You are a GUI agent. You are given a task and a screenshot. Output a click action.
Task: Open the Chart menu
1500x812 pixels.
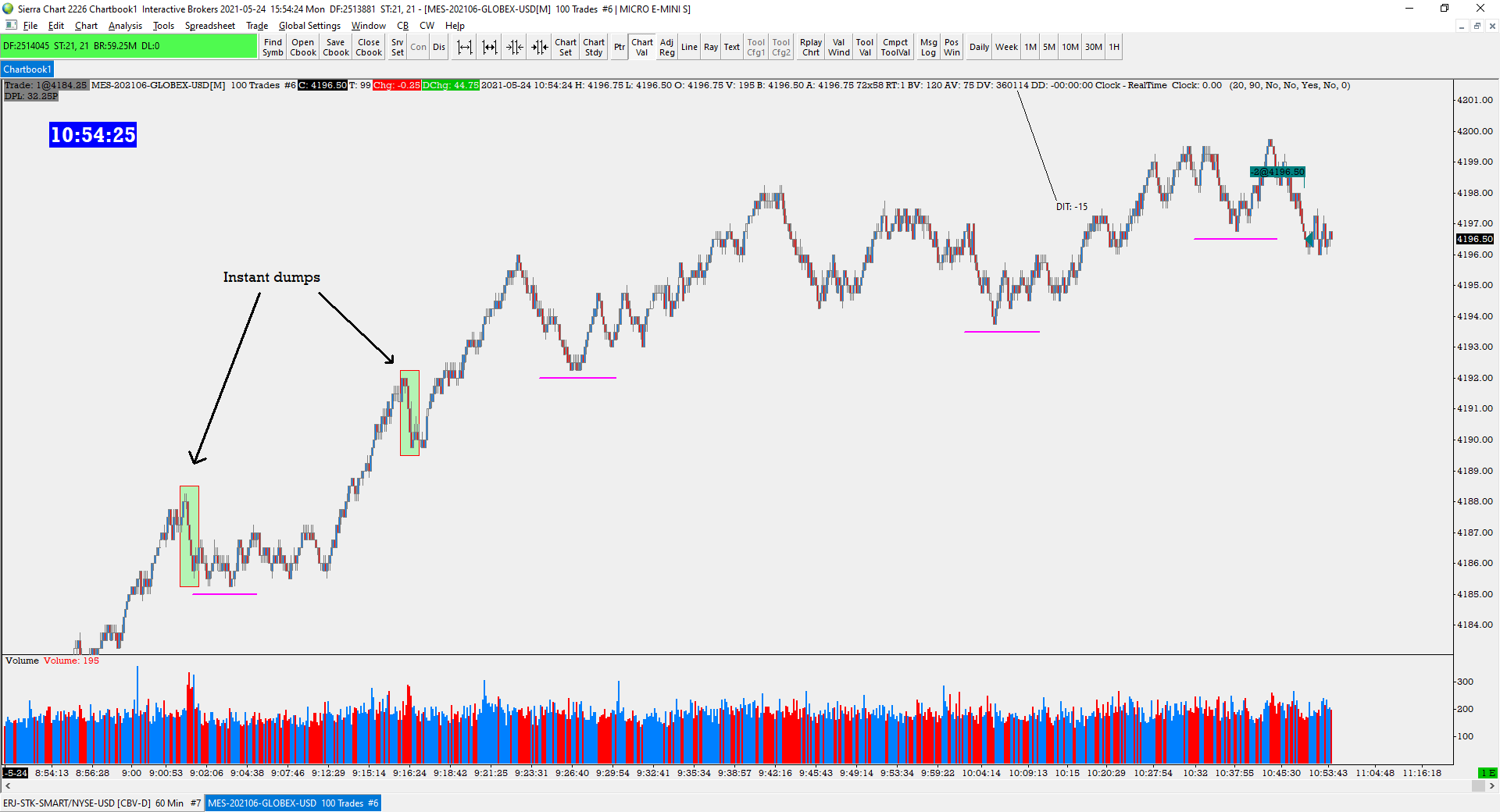pyautogui.click(x=86, y=26)
